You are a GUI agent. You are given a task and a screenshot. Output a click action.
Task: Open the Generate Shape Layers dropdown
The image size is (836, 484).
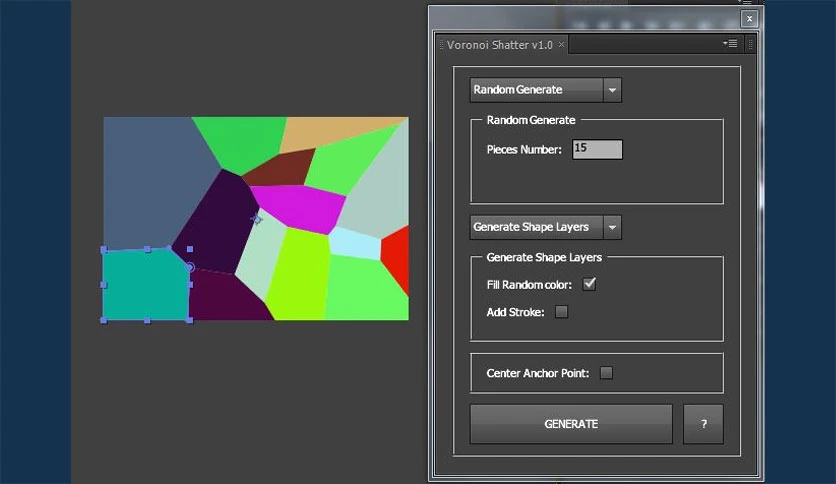545,228
